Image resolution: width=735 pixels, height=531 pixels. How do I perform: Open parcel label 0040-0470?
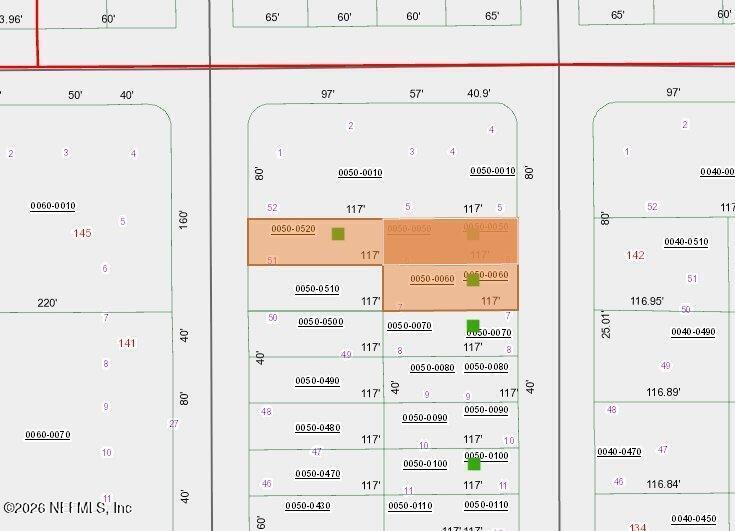tap(619, 452)
